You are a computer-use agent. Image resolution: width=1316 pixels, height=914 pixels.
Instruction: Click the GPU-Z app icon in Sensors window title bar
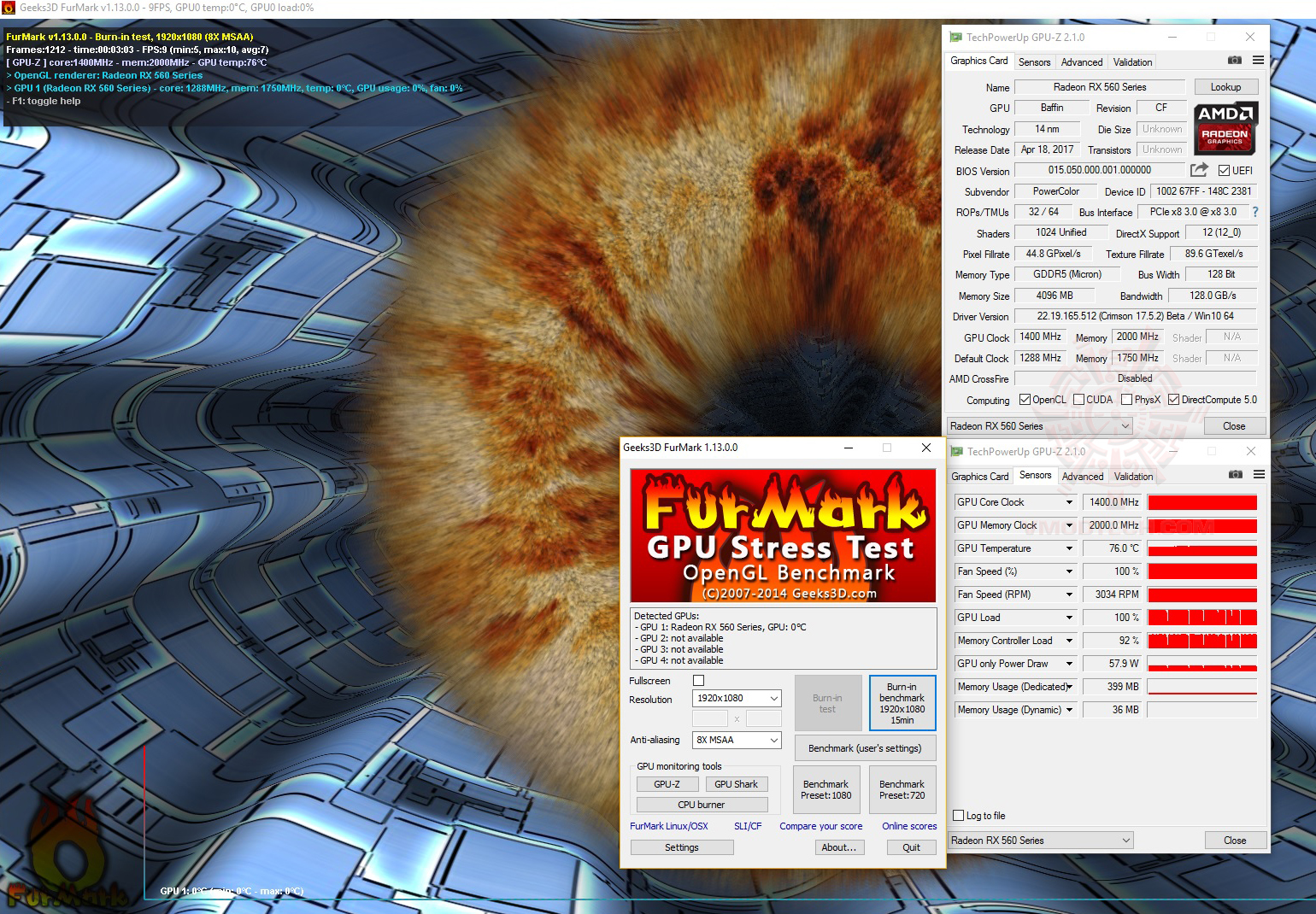(x=956, y=451)
